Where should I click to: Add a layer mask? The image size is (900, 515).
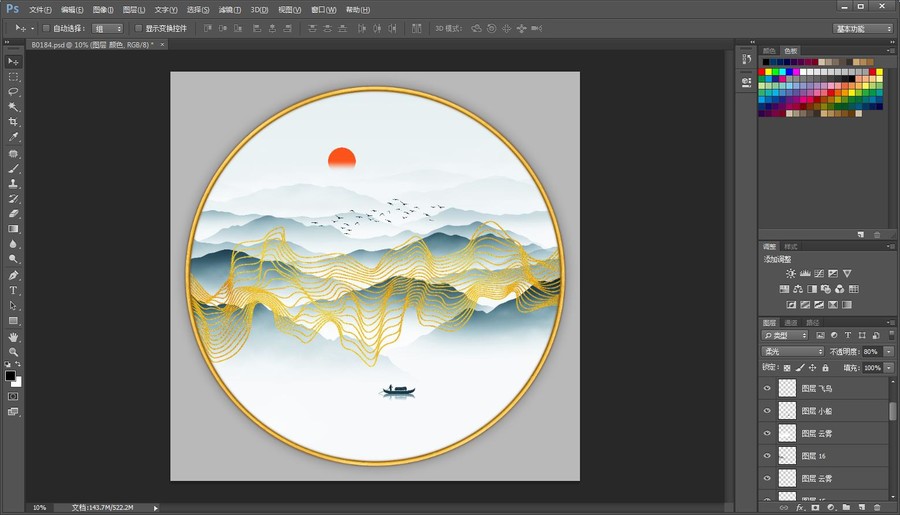pyautogui.click(x=815, y=508)
